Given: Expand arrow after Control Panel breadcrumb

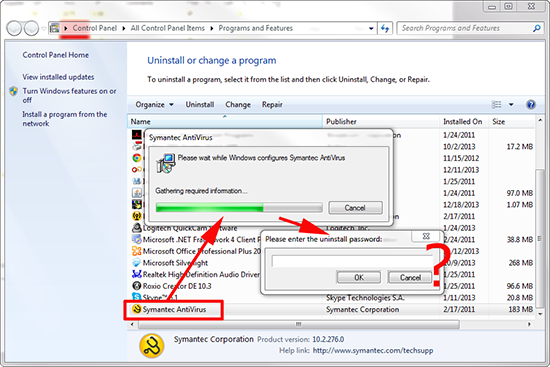Looking at the screenshot, I should pos(123,28).
